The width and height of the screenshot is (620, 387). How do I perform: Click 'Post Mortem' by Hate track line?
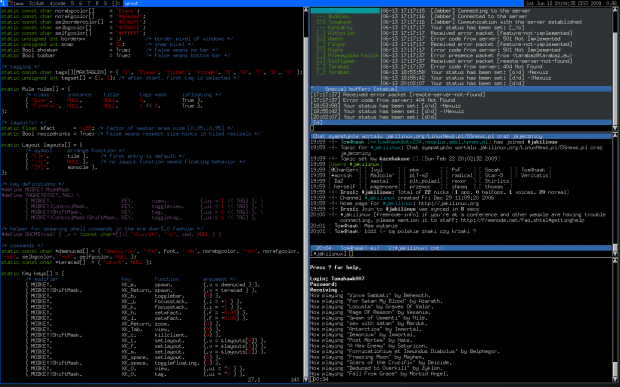[361, 340]
